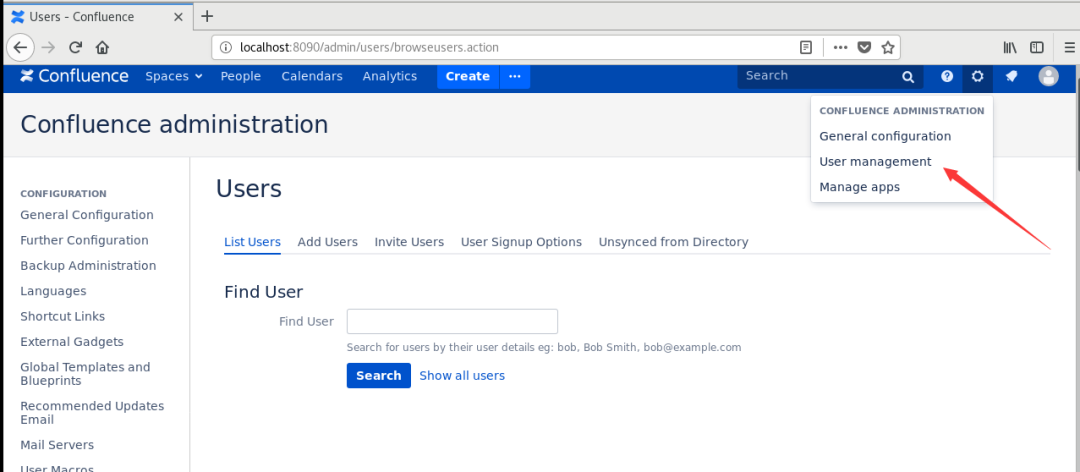Viewport: 1080px width, 472px height.
Task: Select User management from admin menu
Action: 875,161
